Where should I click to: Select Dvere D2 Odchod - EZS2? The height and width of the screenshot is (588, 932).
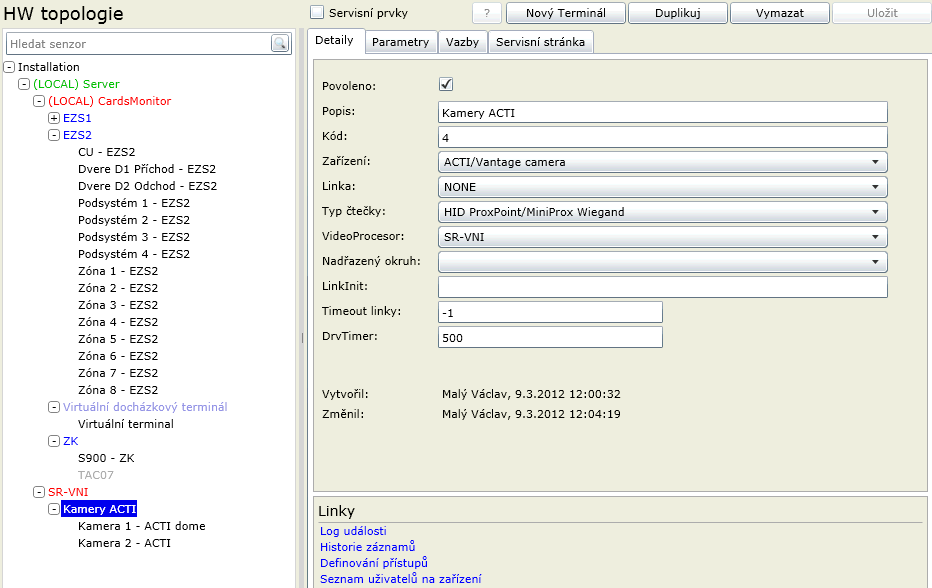tap(147, 186)
